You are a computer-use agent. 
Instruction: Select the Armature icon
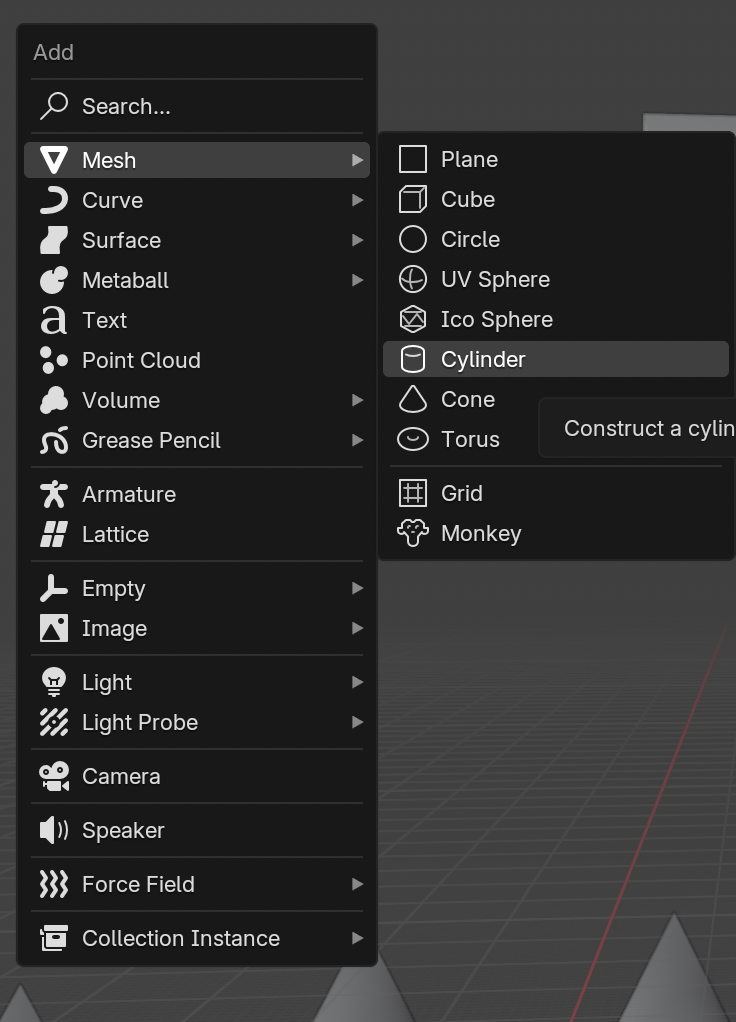(x=54, y=495)
